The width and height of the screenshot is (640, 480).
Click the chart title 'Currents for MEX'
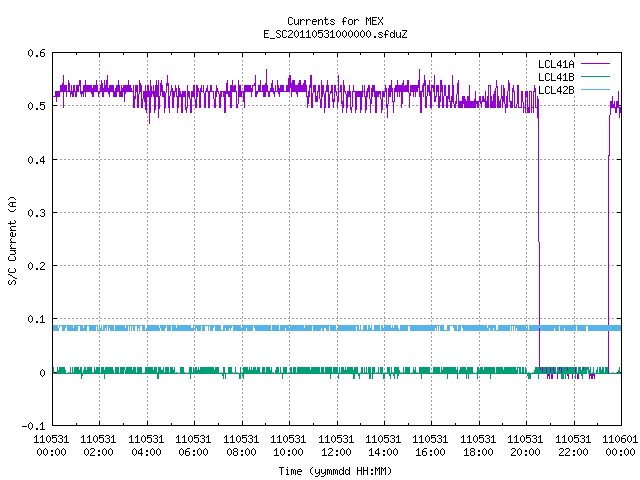click(x=335, y=21)
